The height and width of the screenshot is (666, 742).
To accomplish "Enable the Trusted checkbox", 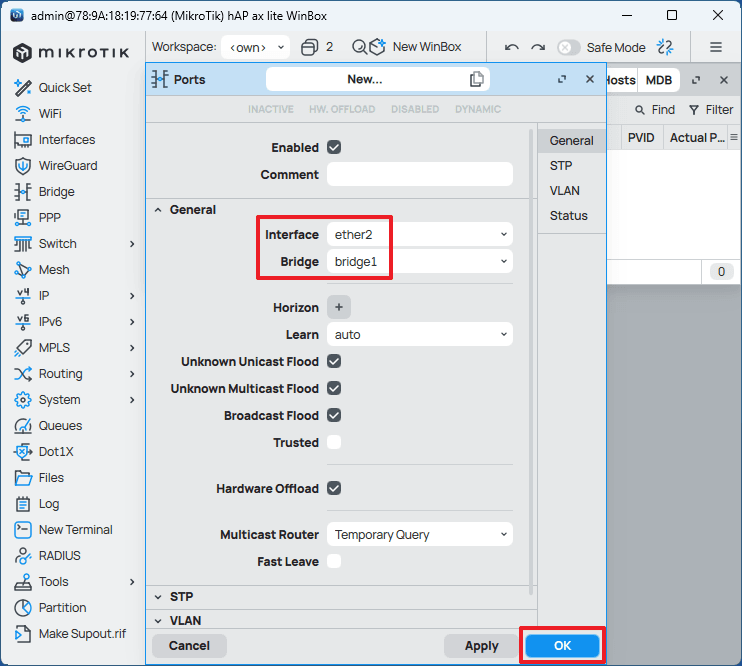I will [x=334, y=442].
